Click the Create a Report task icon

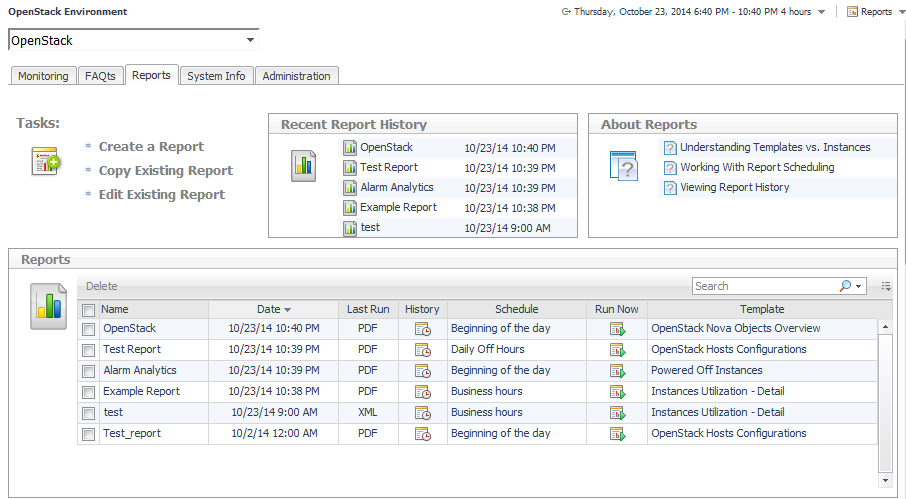(x=46, y=162)
